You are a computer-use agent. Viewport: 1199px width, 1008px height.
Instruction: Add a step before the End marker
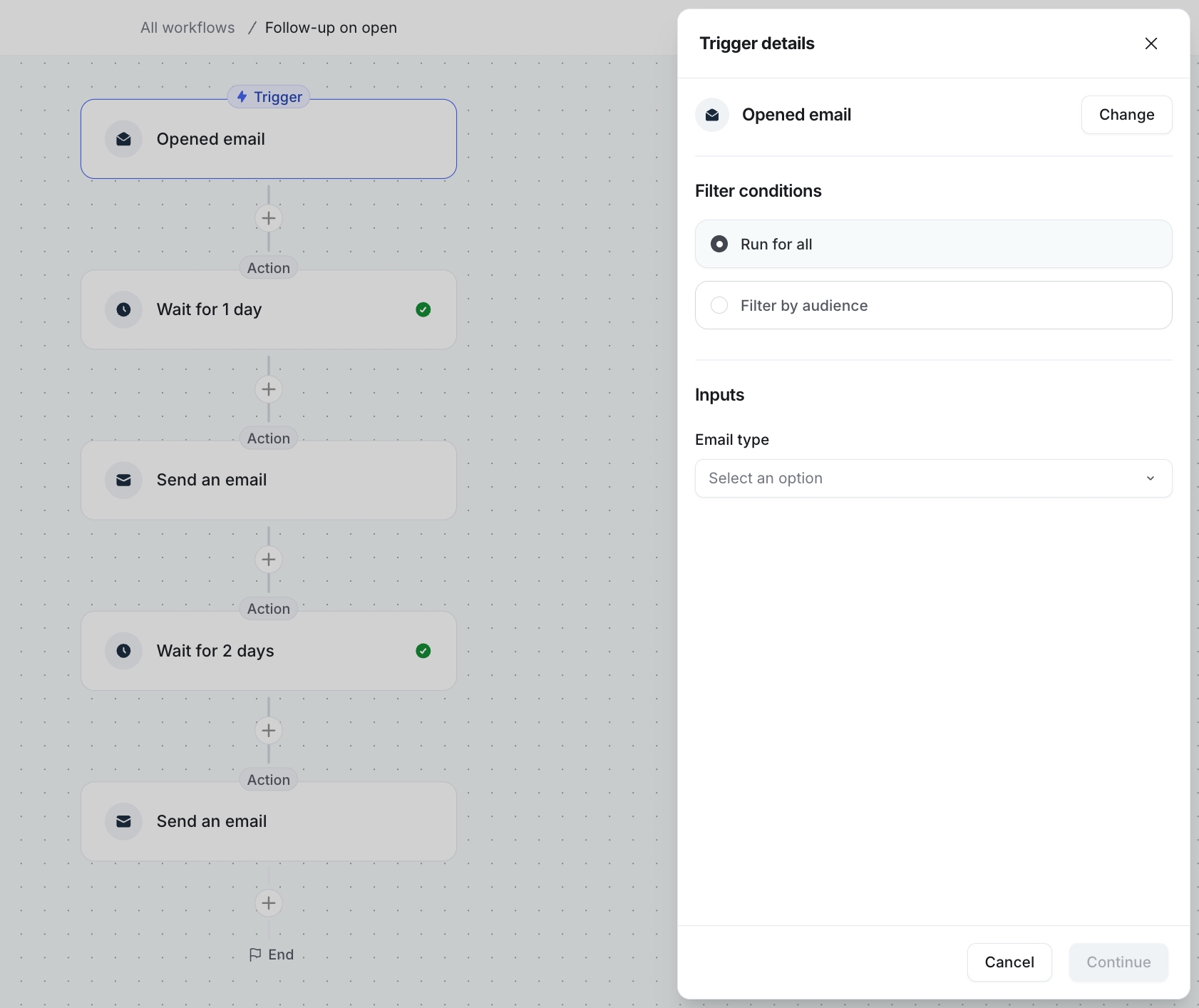[269, 903]
